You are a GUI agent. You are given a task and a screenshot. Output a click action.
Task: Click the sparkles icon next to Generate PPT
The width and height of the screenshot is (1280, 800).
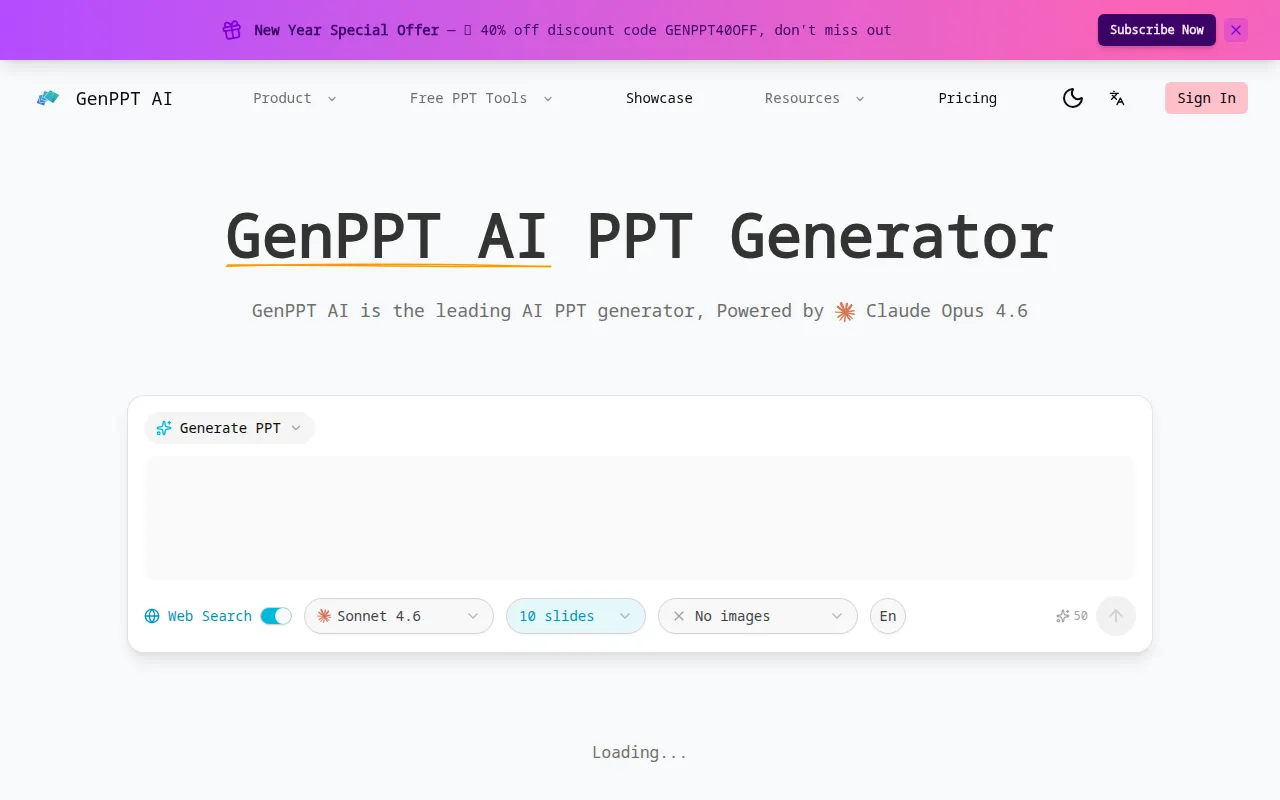163,428
